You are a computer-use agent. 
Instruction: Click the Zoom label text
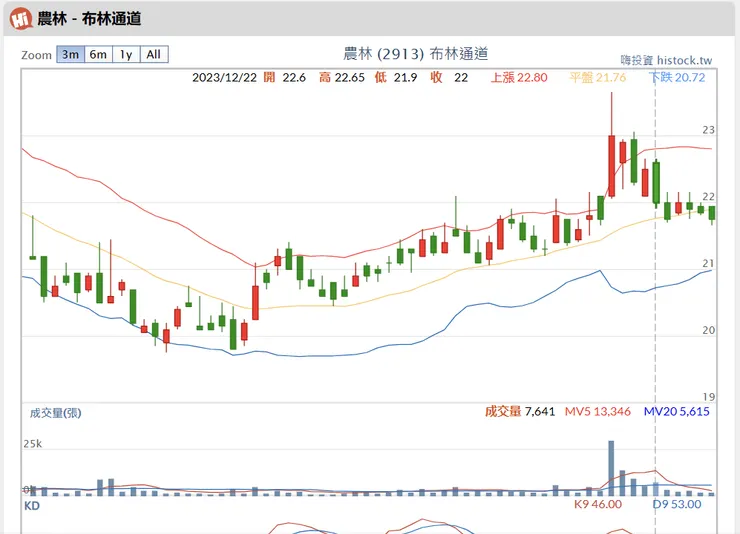(x=36, y=55)
